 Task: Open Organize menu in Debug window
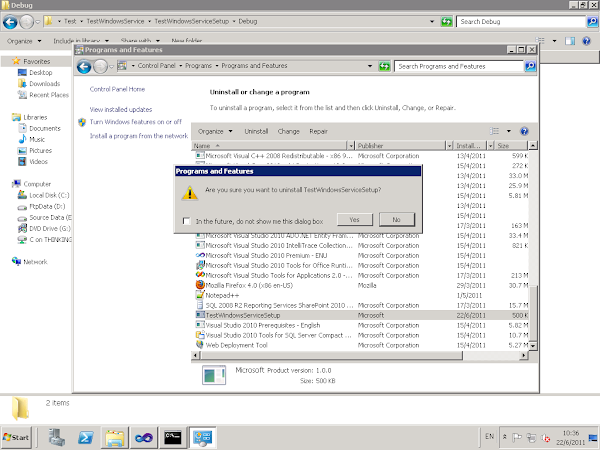[x=24, y=41]
